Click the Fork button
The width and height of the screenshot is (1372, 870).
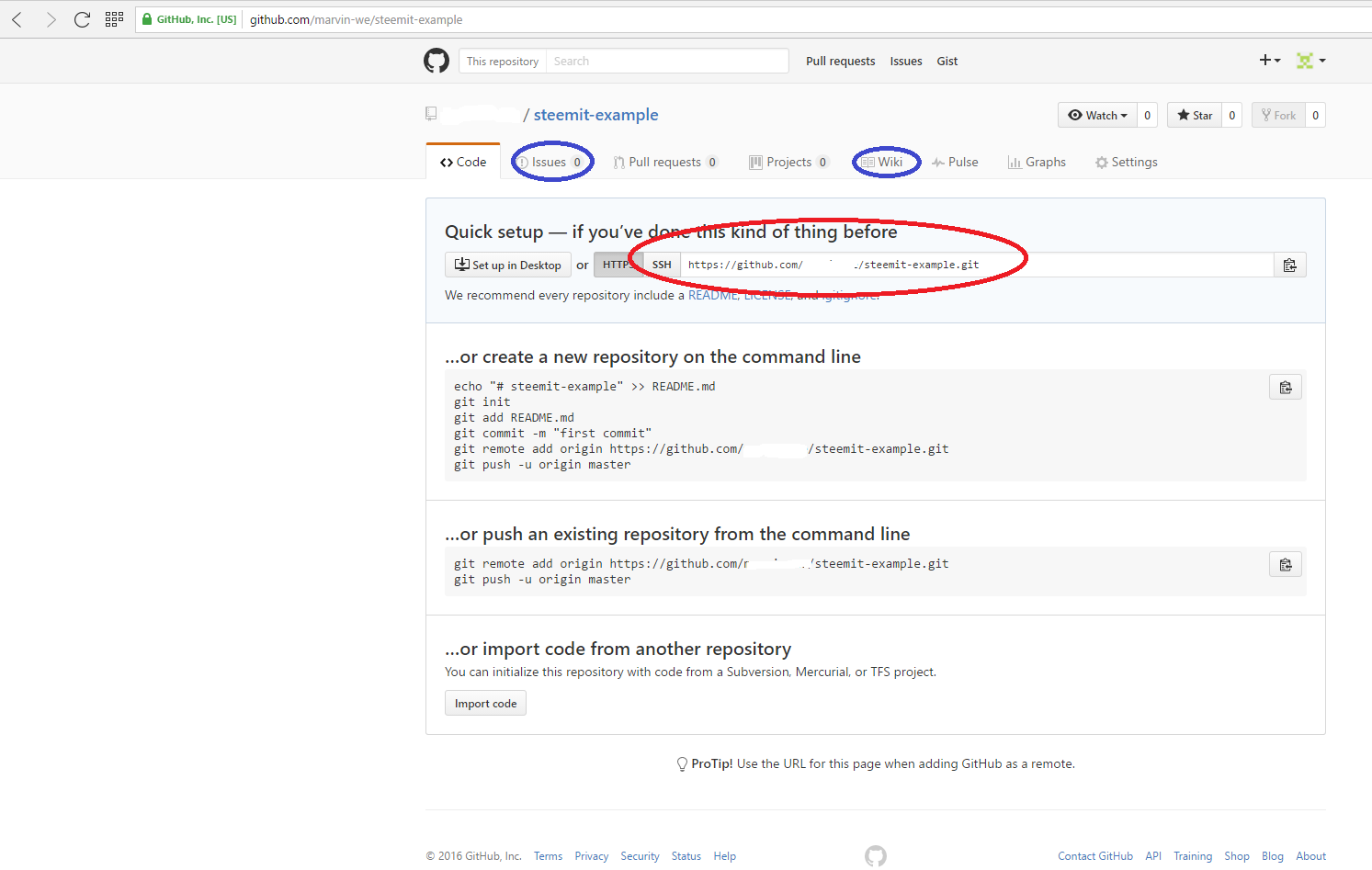[1278, 115]
